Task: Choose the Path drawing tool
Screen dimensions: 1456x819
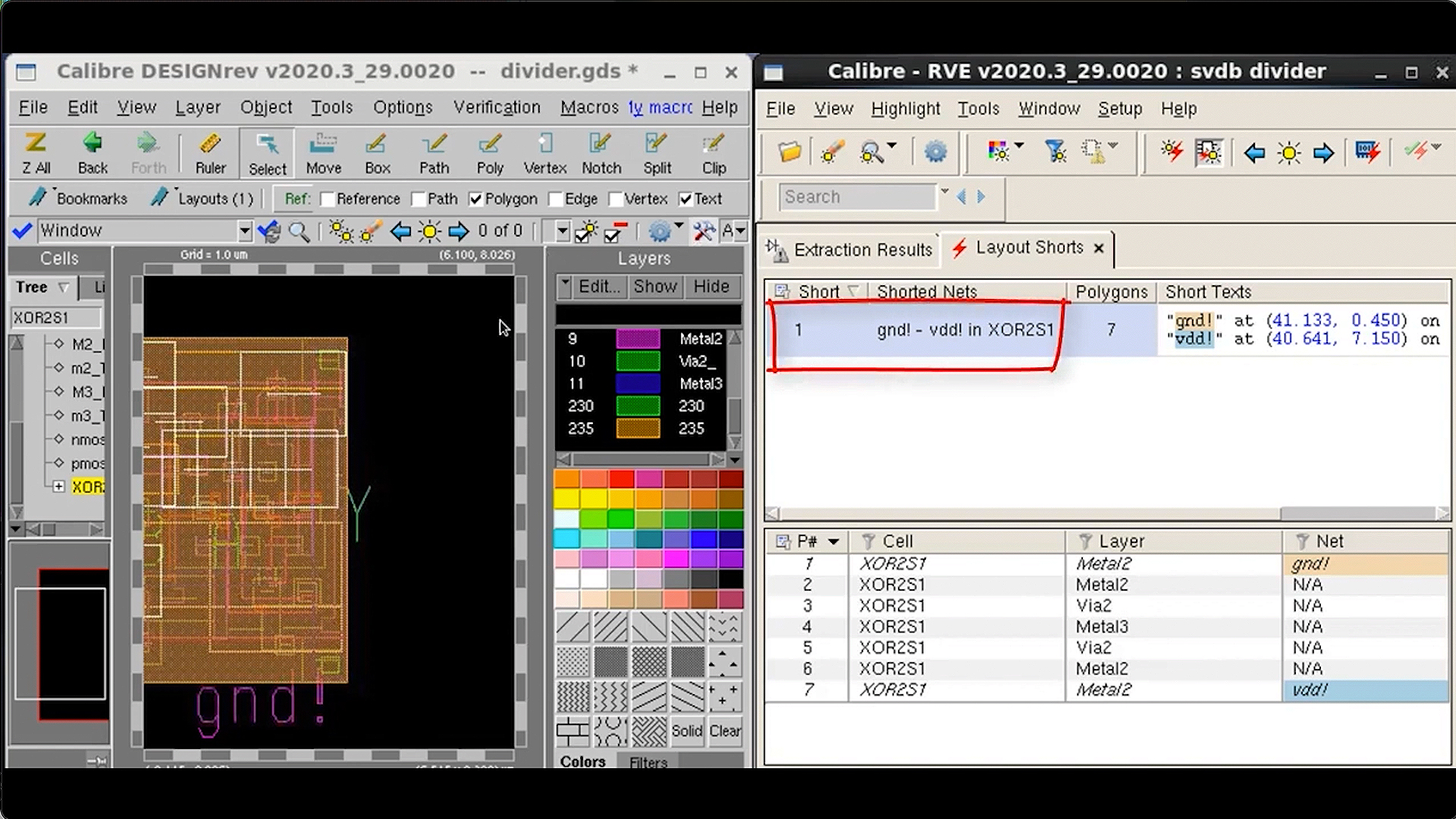Action: click(434, 152)
